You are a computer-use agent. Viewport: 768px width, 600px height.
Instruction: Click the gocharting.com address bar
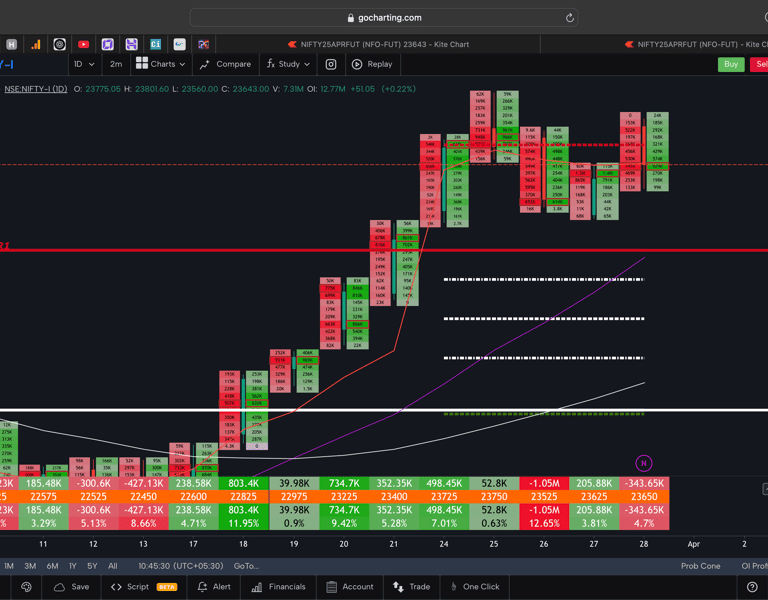(x=384, y=18)
